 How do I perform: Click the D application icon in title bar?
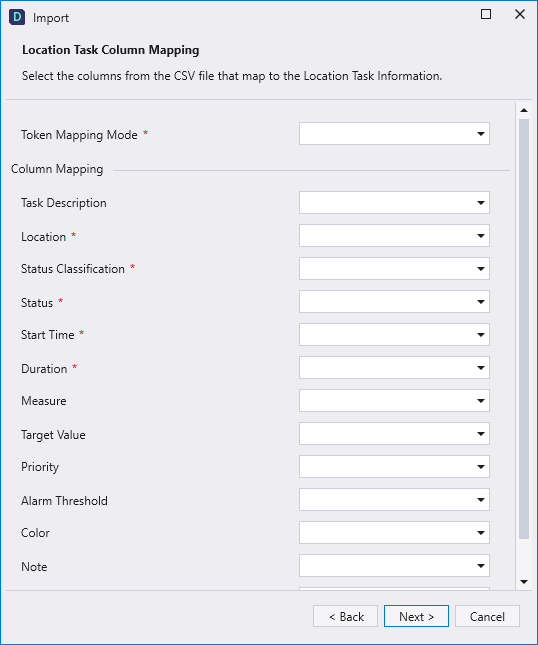pyautogui.click(x=17, y=17)
